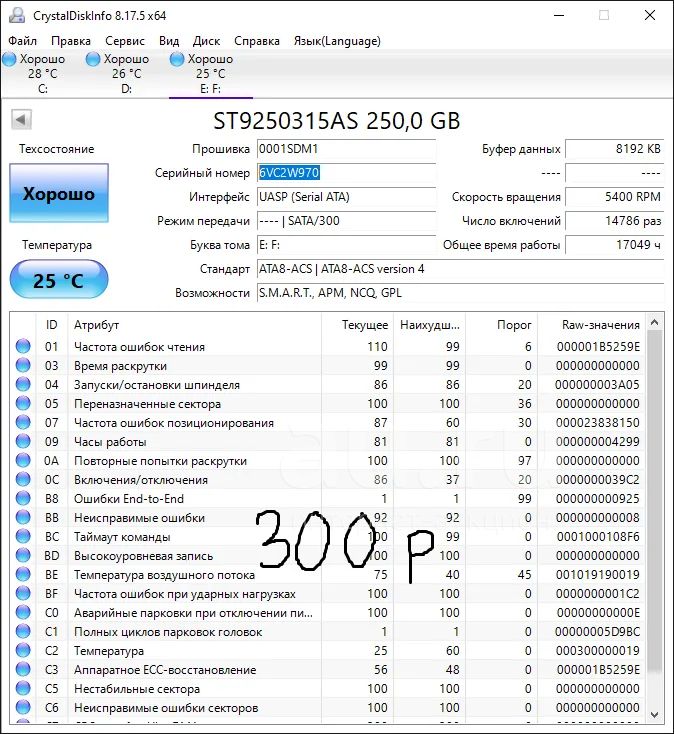Click status circle for attribute 05
Image resolution: width=674 pixels, height=734 pixels.
(23, 404)
